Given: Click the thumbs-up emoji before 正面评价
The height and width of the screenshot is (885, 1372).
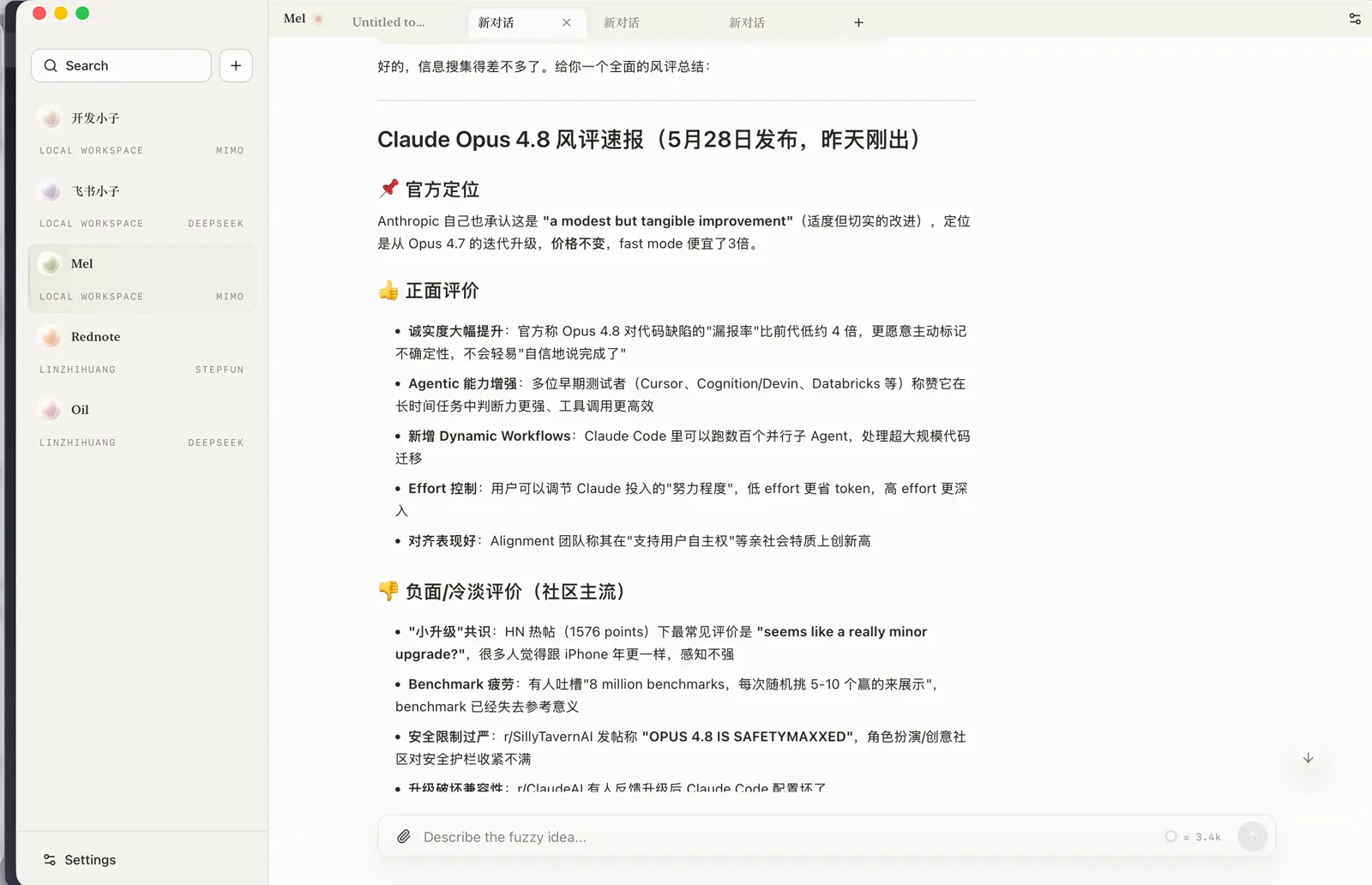Looking at the screenshot, I should click(x=388, y=290).
